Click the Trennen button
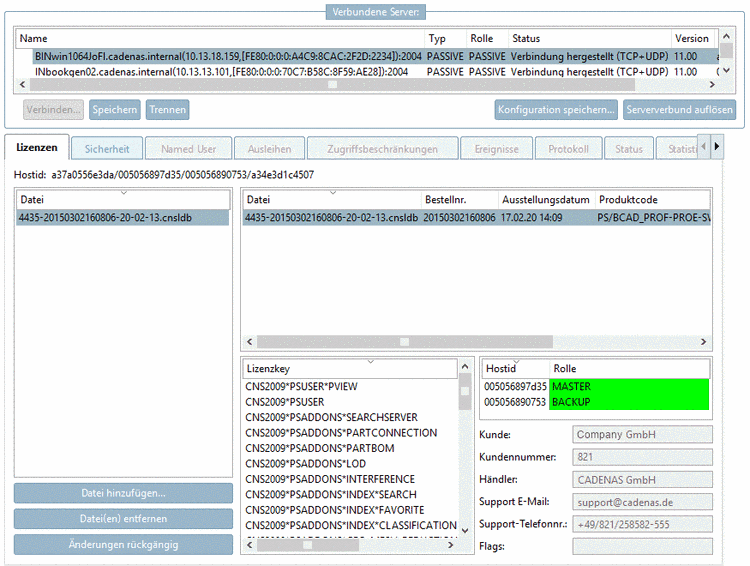Viewport: 750px width, 566px height. click(167, 110)
